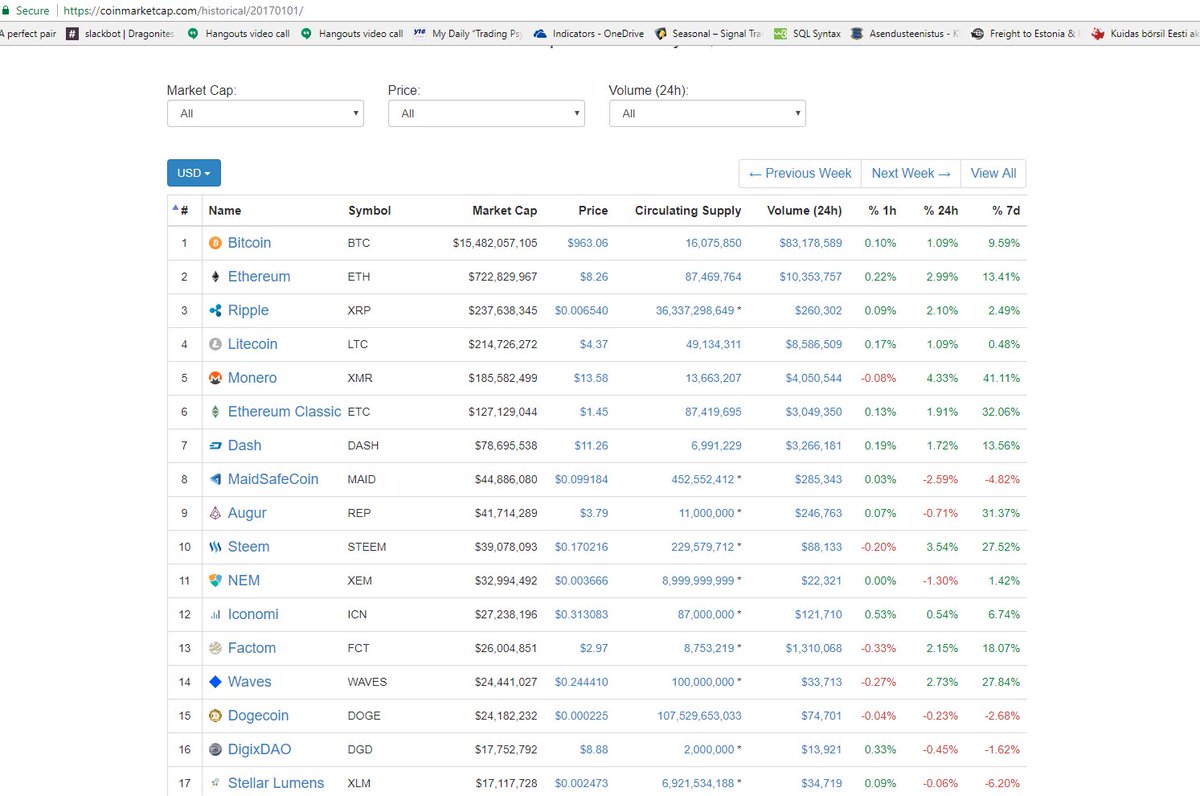Click Dogecoin circulating supply 107,529,653,033
Image resolution: width=1200 pixels, height=796 pixels.
(700, 716)
